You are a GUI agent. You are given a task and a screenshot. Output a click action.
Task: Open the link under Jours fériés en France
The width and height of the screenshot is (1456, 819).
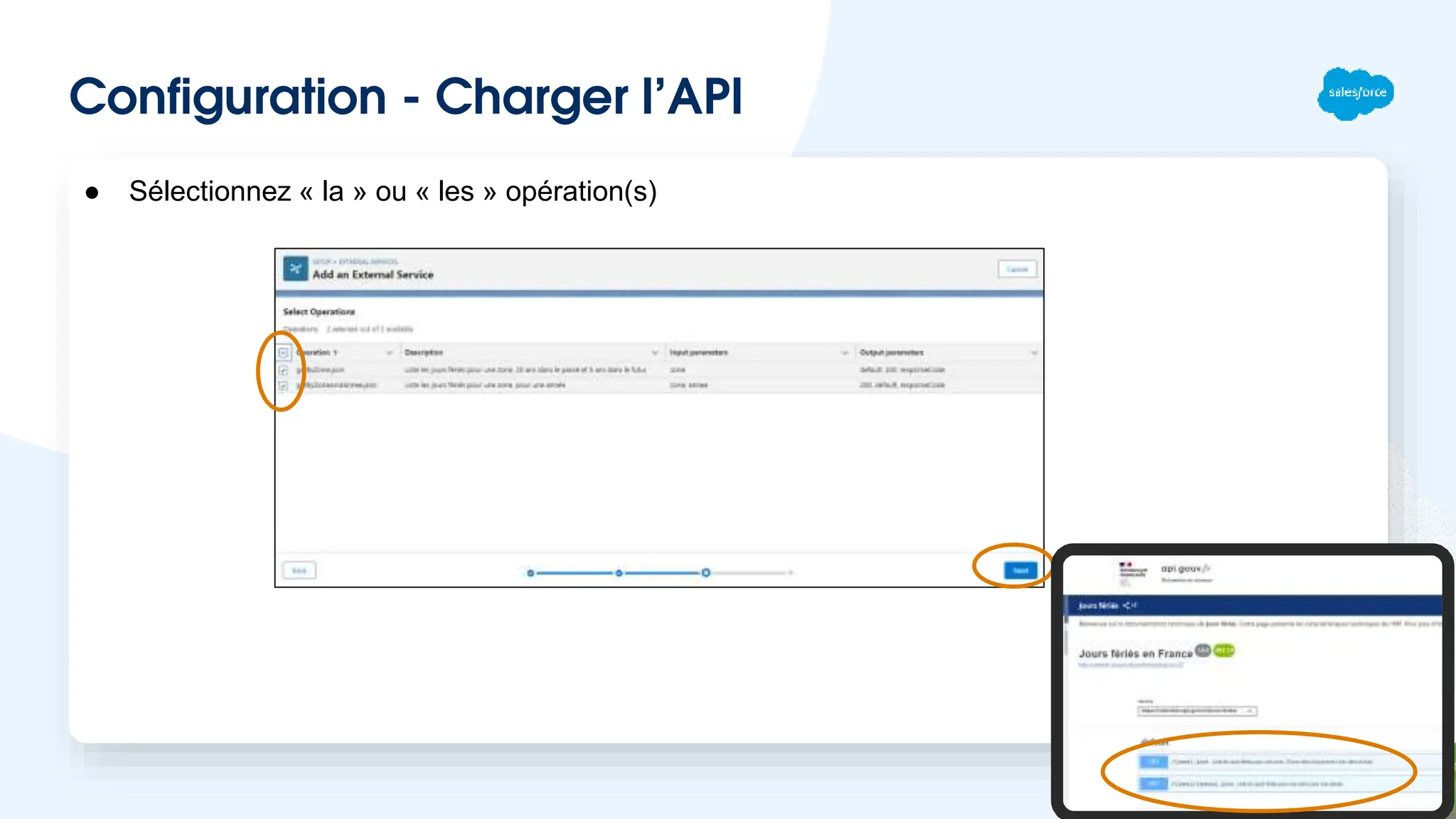1130,665
